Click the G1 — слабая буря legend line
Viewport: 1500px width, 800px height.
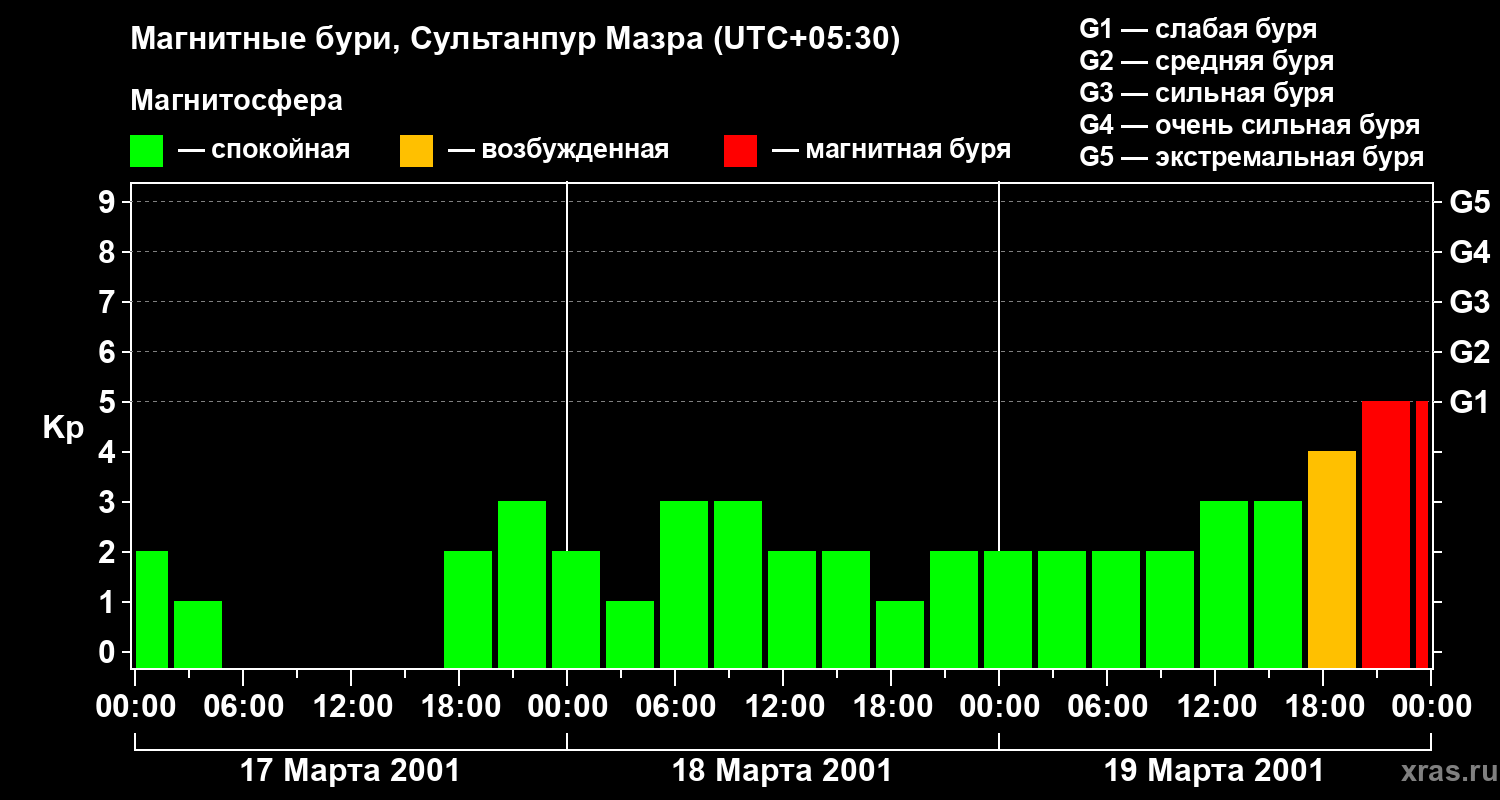click(x=1198, y=29)
